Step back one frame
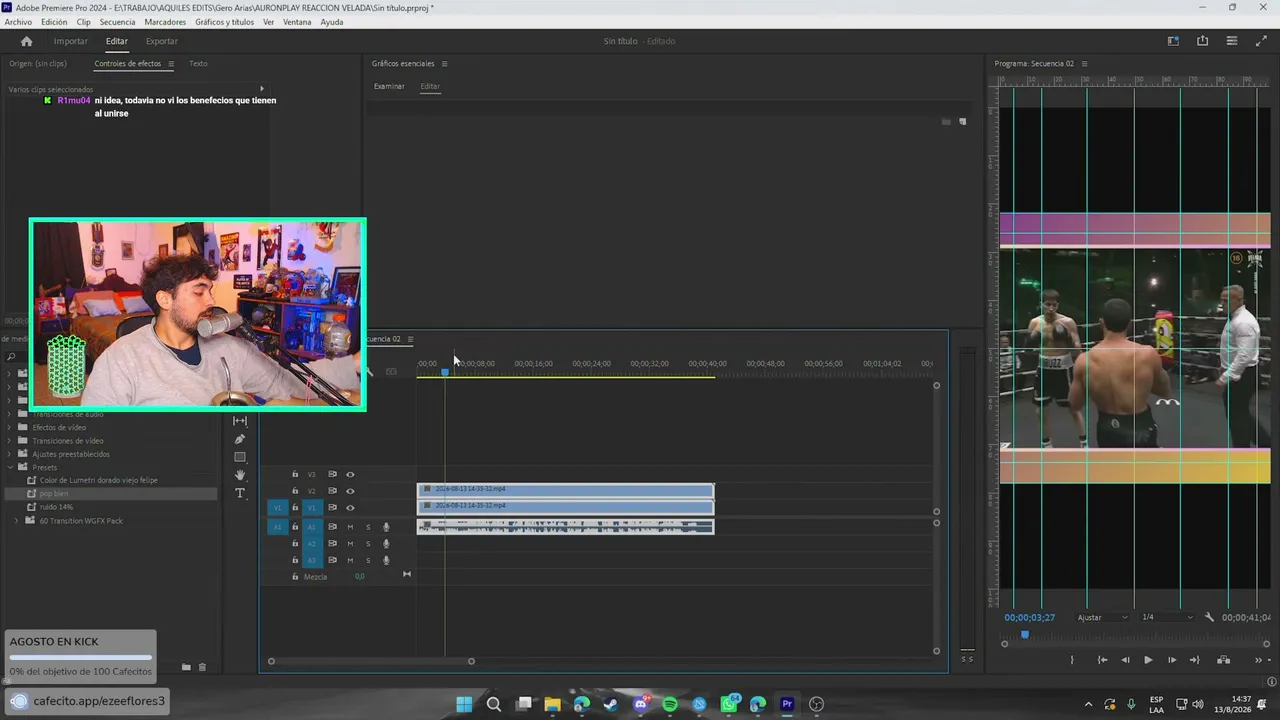Image resolution: width=1280 pixels, height=720 pixels. (x=1125, y=660)
